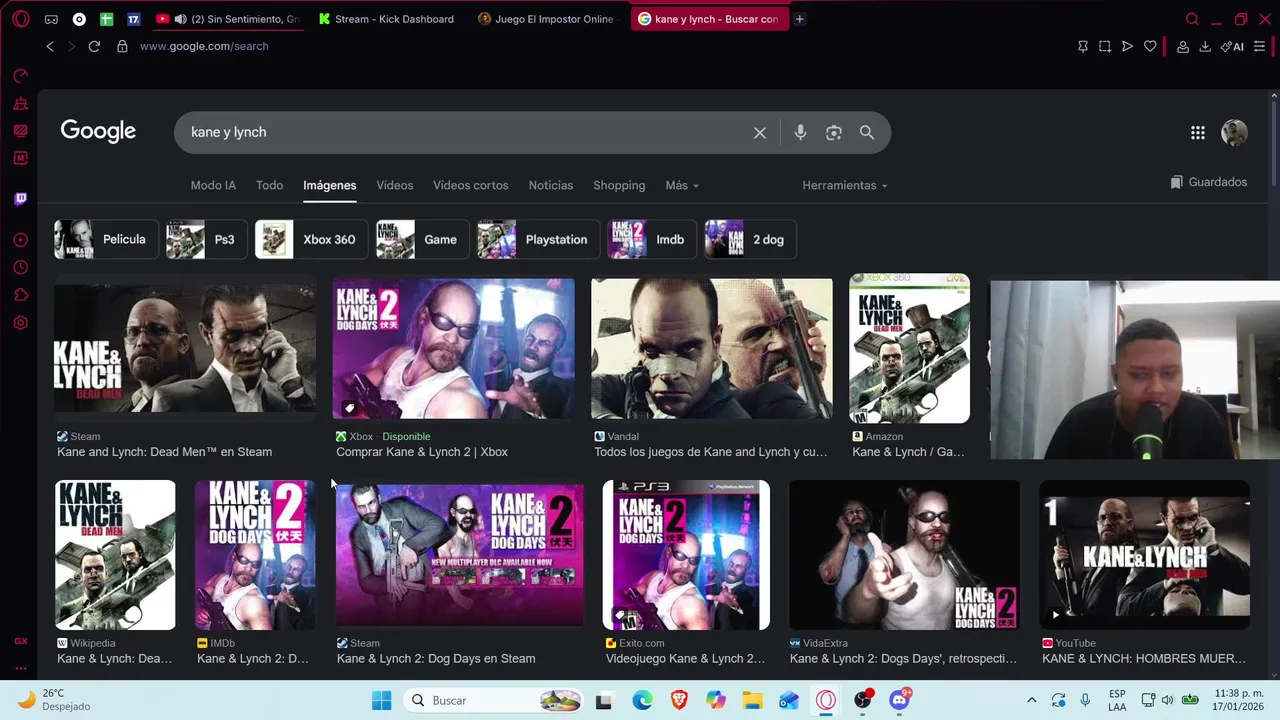Viewport: 1280px width, 720px height.
Task: Open browser profile account icon
Action: point(1183,46)
